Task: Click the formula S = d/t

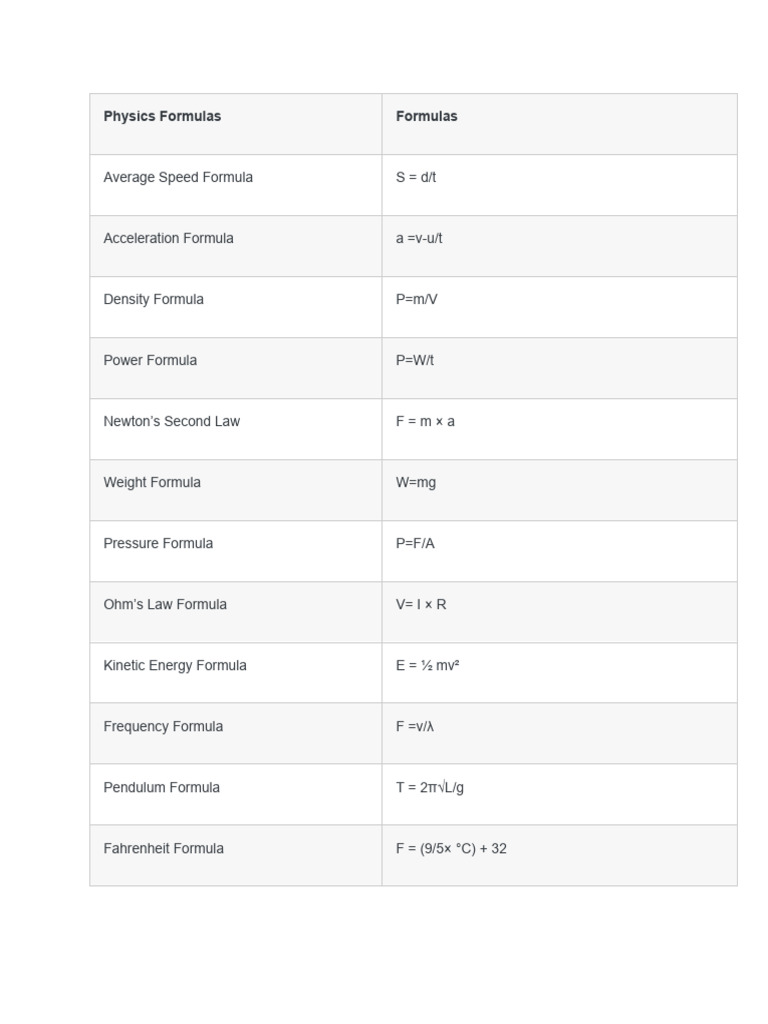Action: pyautogui.click(x=416, y=177)
